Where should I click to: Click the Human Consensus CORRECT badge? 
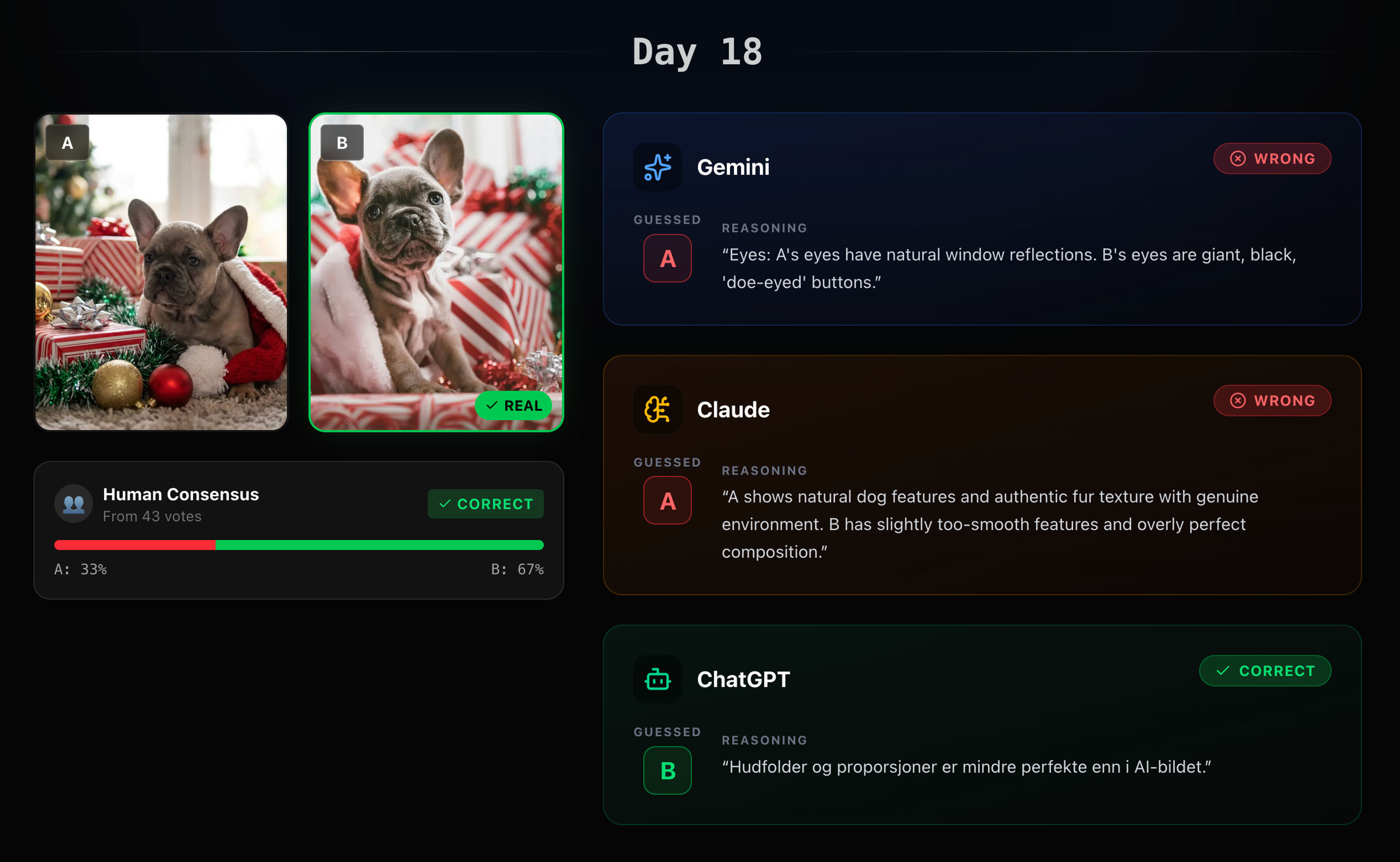click(x=486, y=504)
